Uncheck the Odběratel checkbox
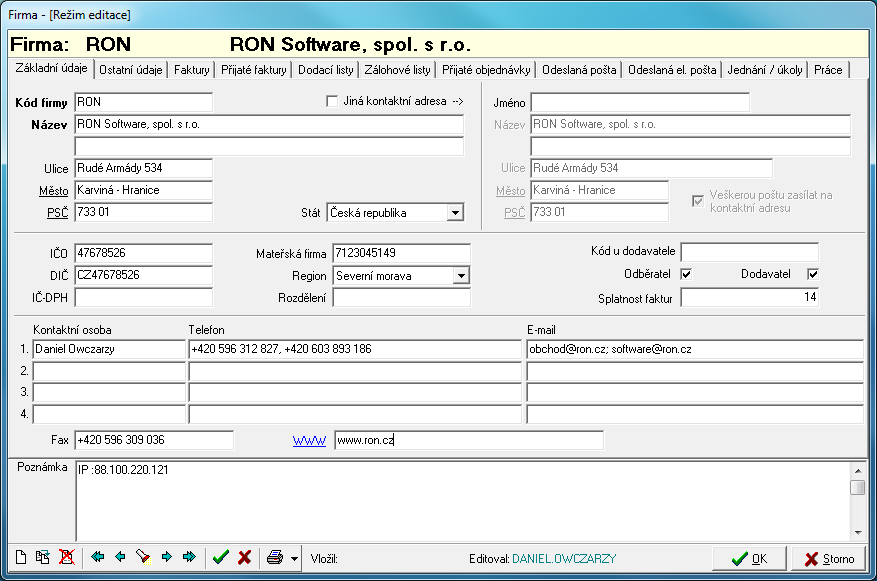Screen dimensions: 877x581 point(686,274)
